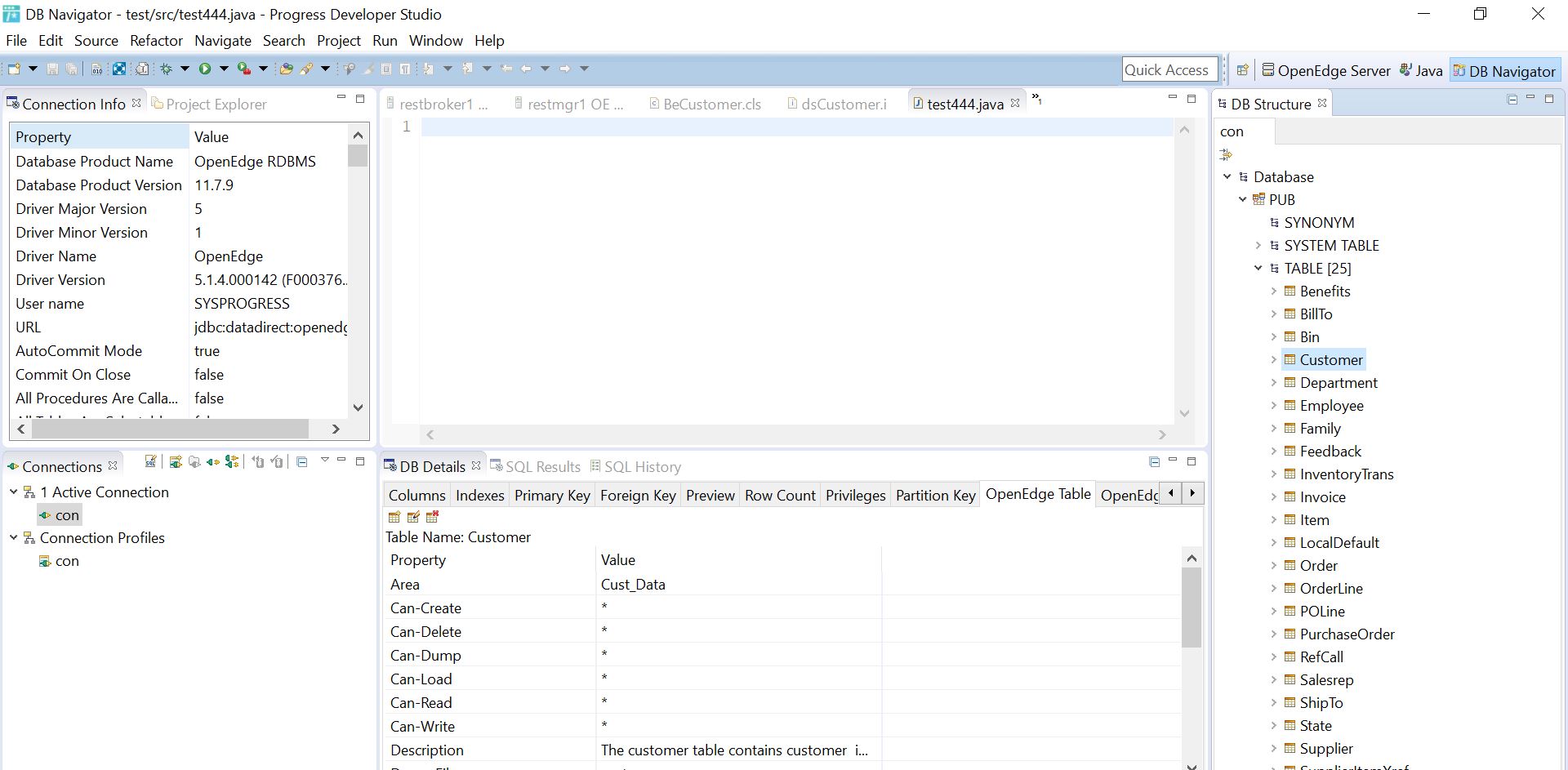Image resolution: width=1568 pixels, height=770 pixels.
Task: Open the Window menu
Action: coord(435,40)
